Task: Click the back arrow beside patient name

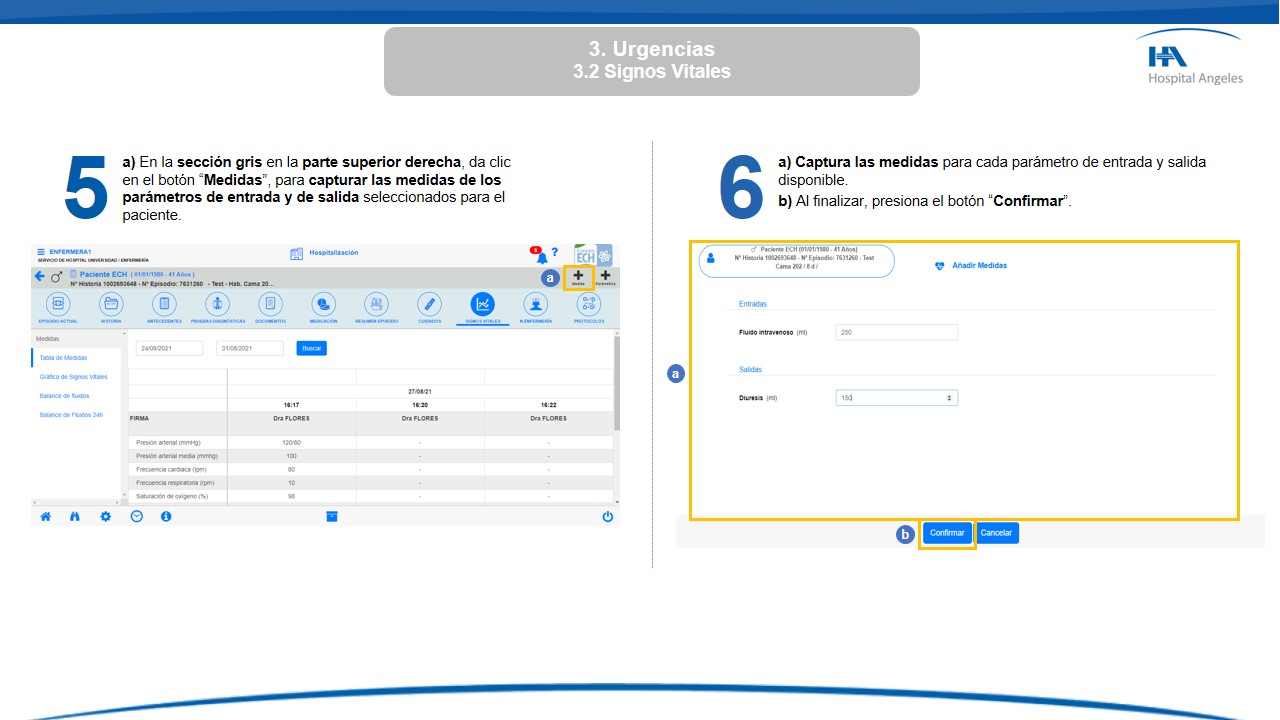Action: 40,276
